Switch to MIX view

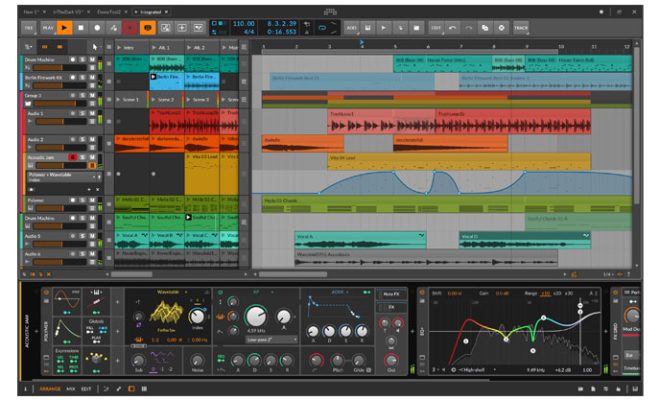tap(70, 389)
